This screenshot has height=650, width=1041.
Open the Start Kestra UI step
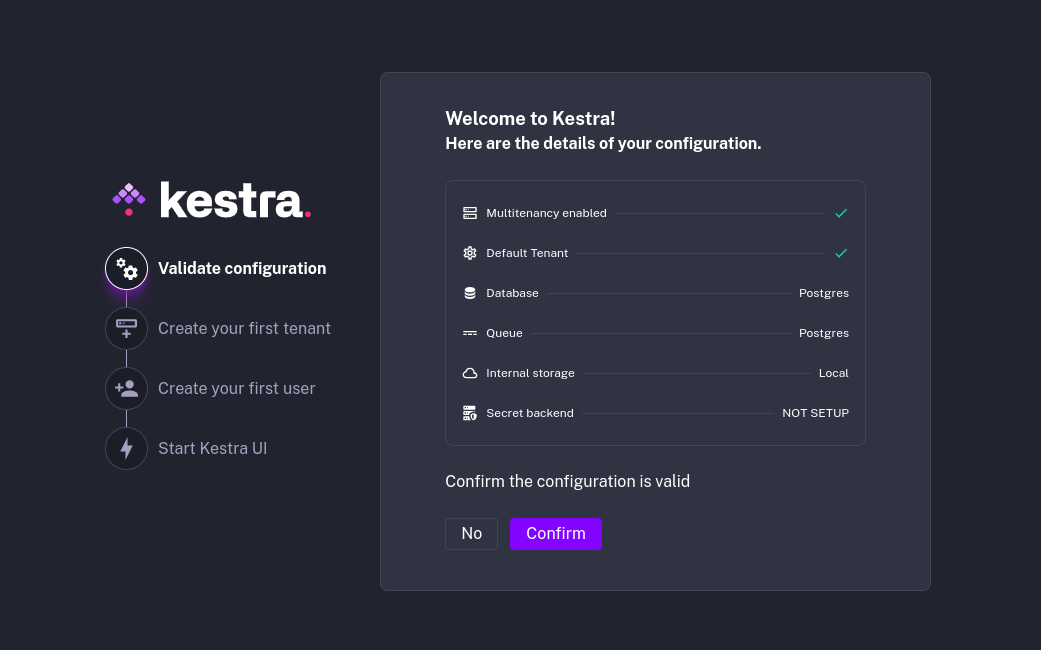tap(212, 448)
